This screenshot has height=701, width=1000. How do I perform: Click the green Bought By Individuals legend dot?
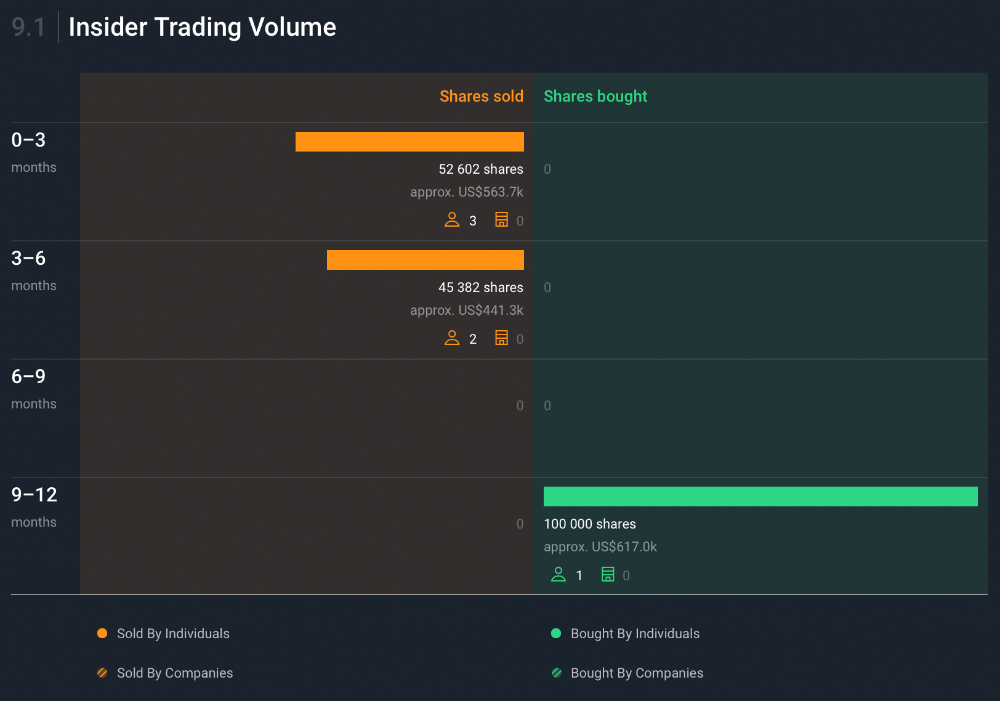556,633
